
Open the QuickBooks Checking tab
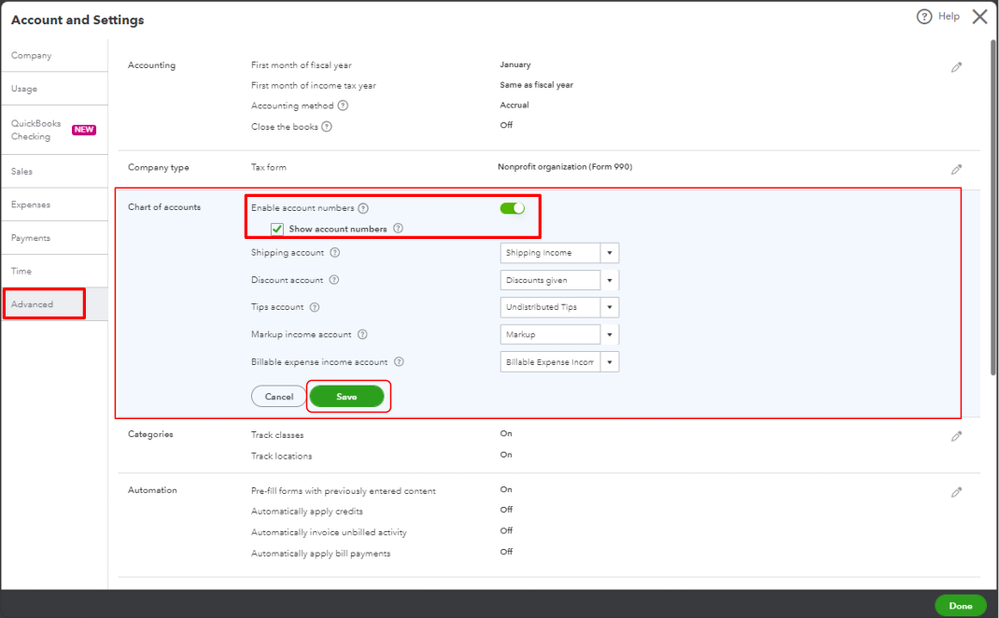[x=54, y=130]
